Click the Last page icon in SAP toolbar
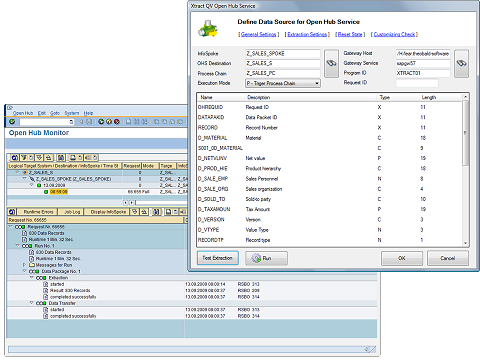This screenshot has height=360, width=480. [x=180, y=122]
